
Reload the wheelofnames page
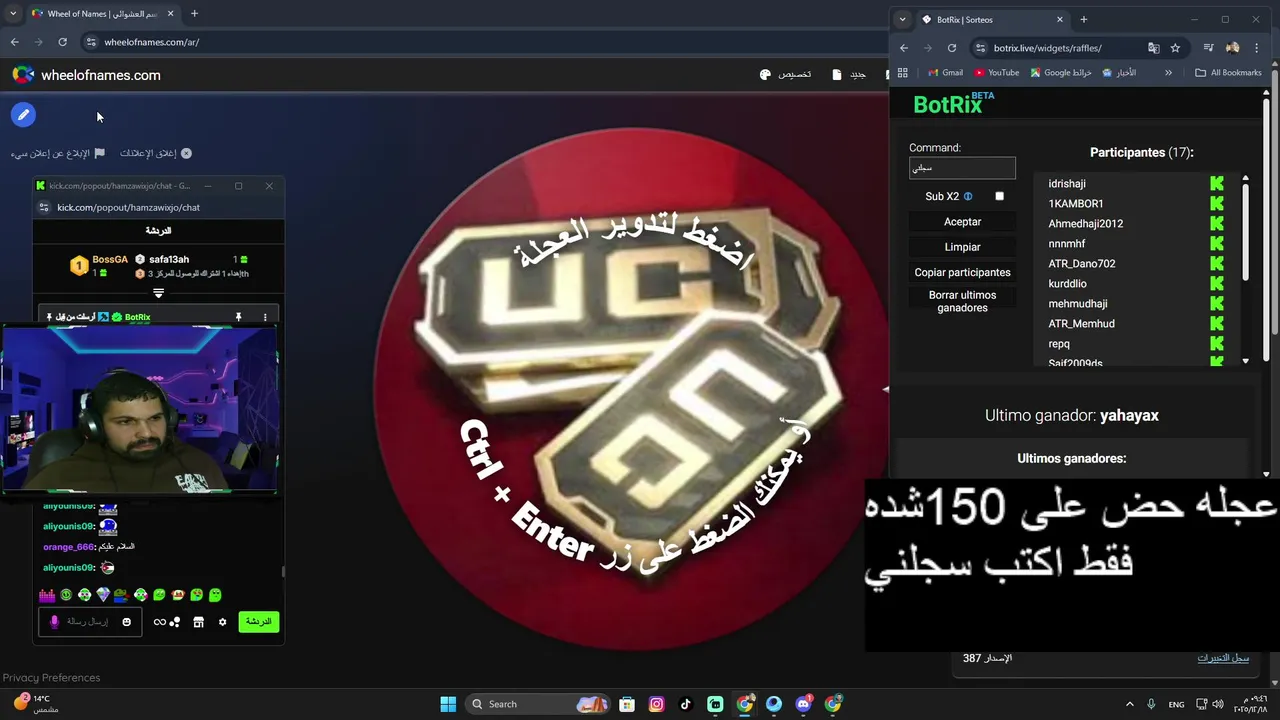click(62, 42)
